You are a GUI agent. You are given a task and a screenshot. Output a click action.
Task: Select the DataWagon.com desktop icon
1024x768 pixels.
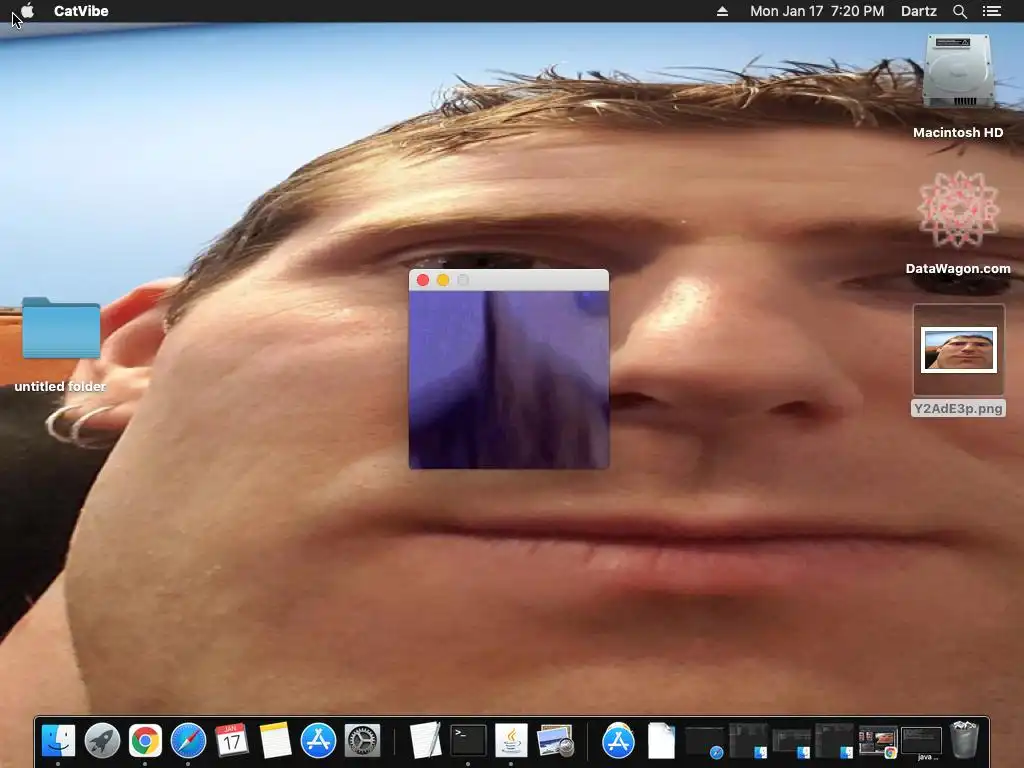[x=958, y=210]
